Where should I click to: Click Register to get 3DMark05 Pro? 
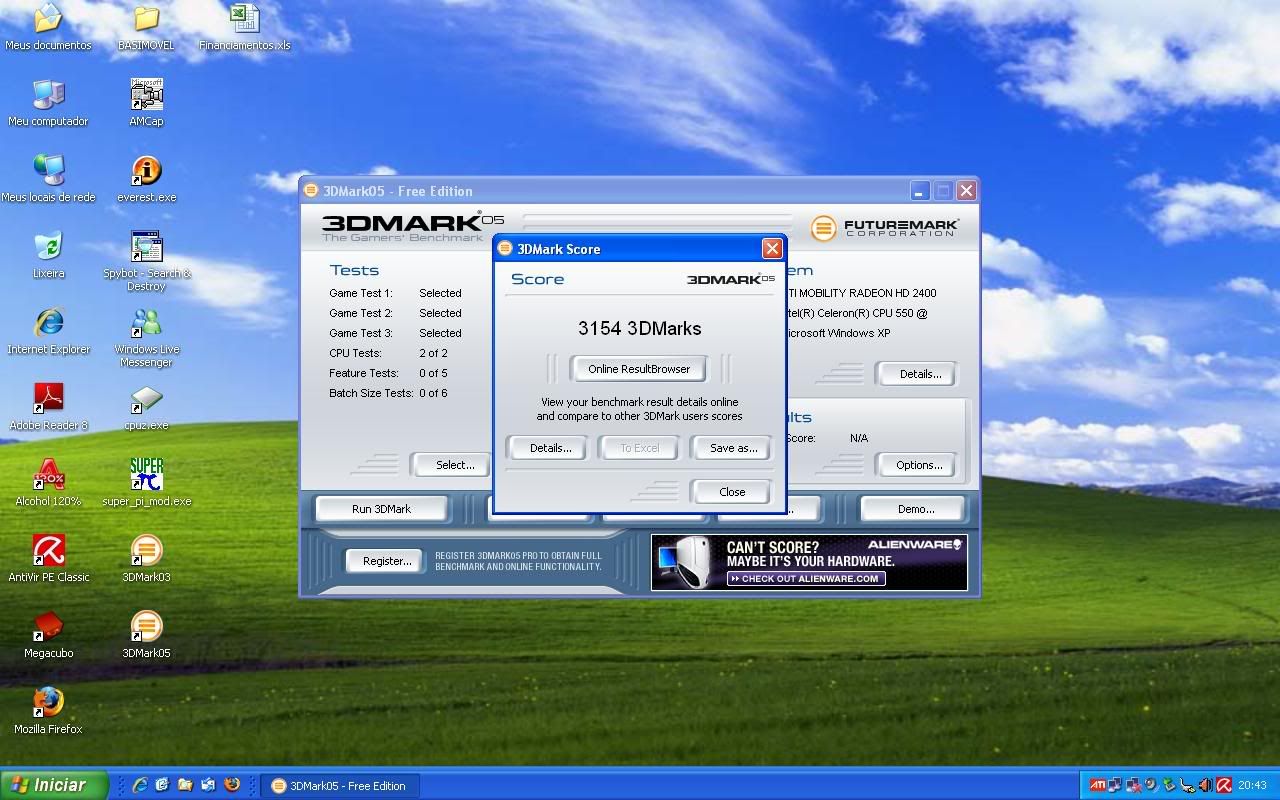[384, 560]
